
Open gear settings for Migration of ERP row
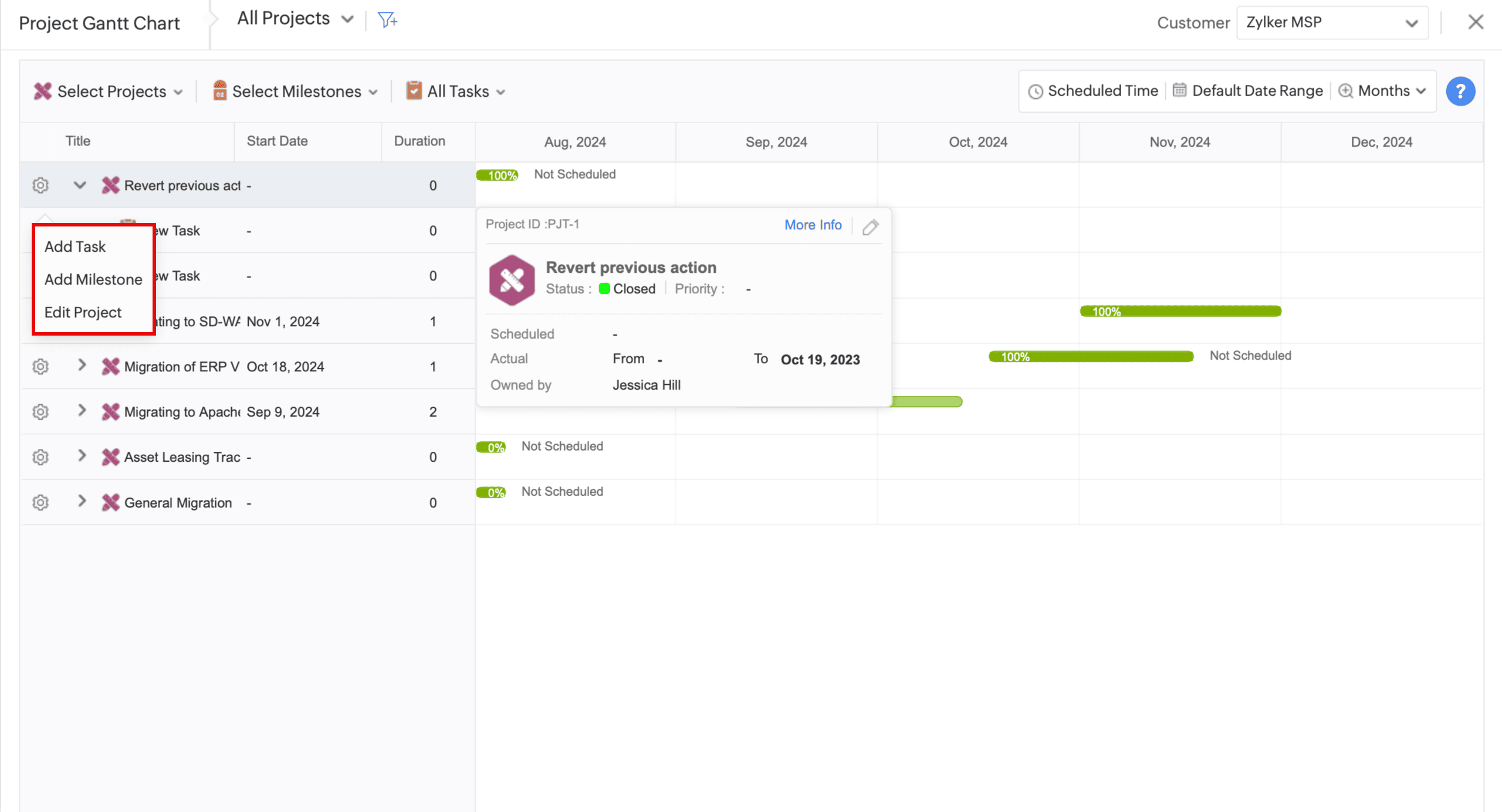[x=40, y=367]
